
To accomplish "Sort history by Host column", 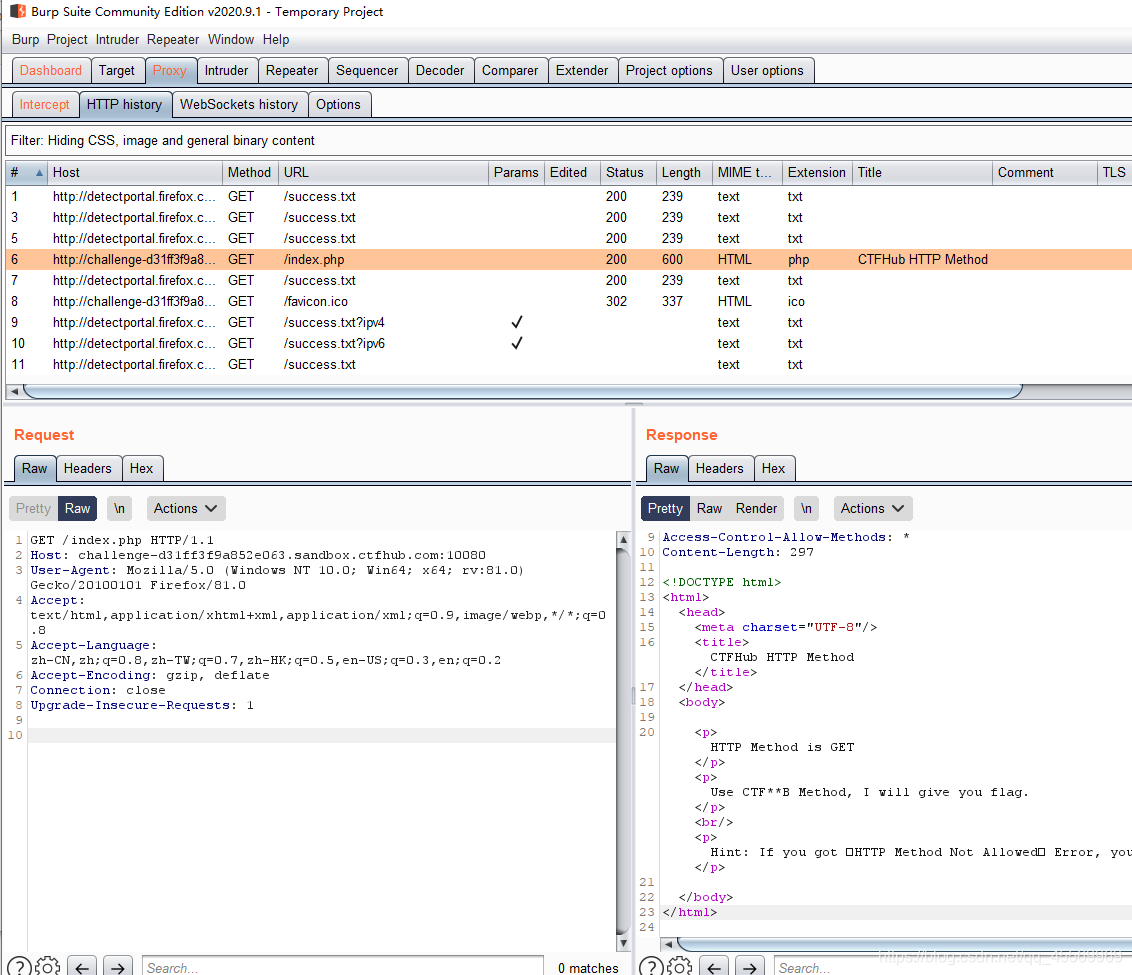I will pyautogui.click(x=135, y=172).
